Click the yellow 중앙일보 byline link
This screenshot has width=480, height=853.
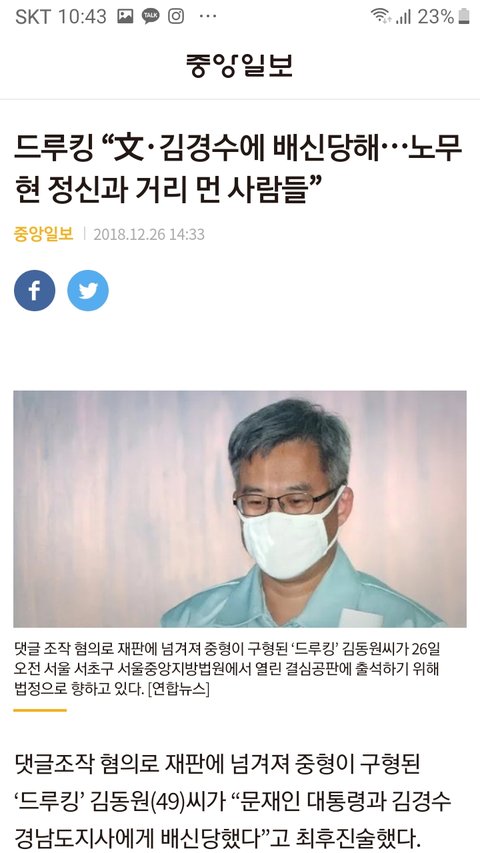(x=44, y=234)
